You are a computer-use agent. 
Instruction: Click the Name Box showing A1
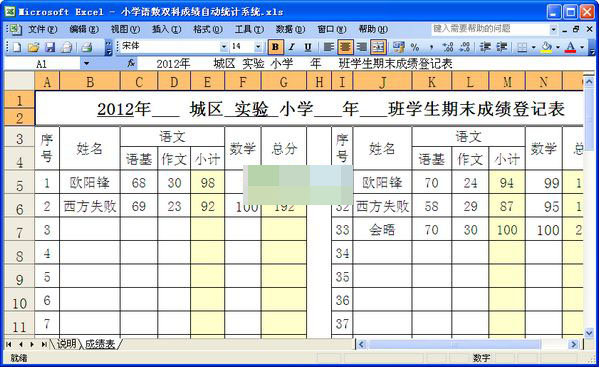click(42, 64)
